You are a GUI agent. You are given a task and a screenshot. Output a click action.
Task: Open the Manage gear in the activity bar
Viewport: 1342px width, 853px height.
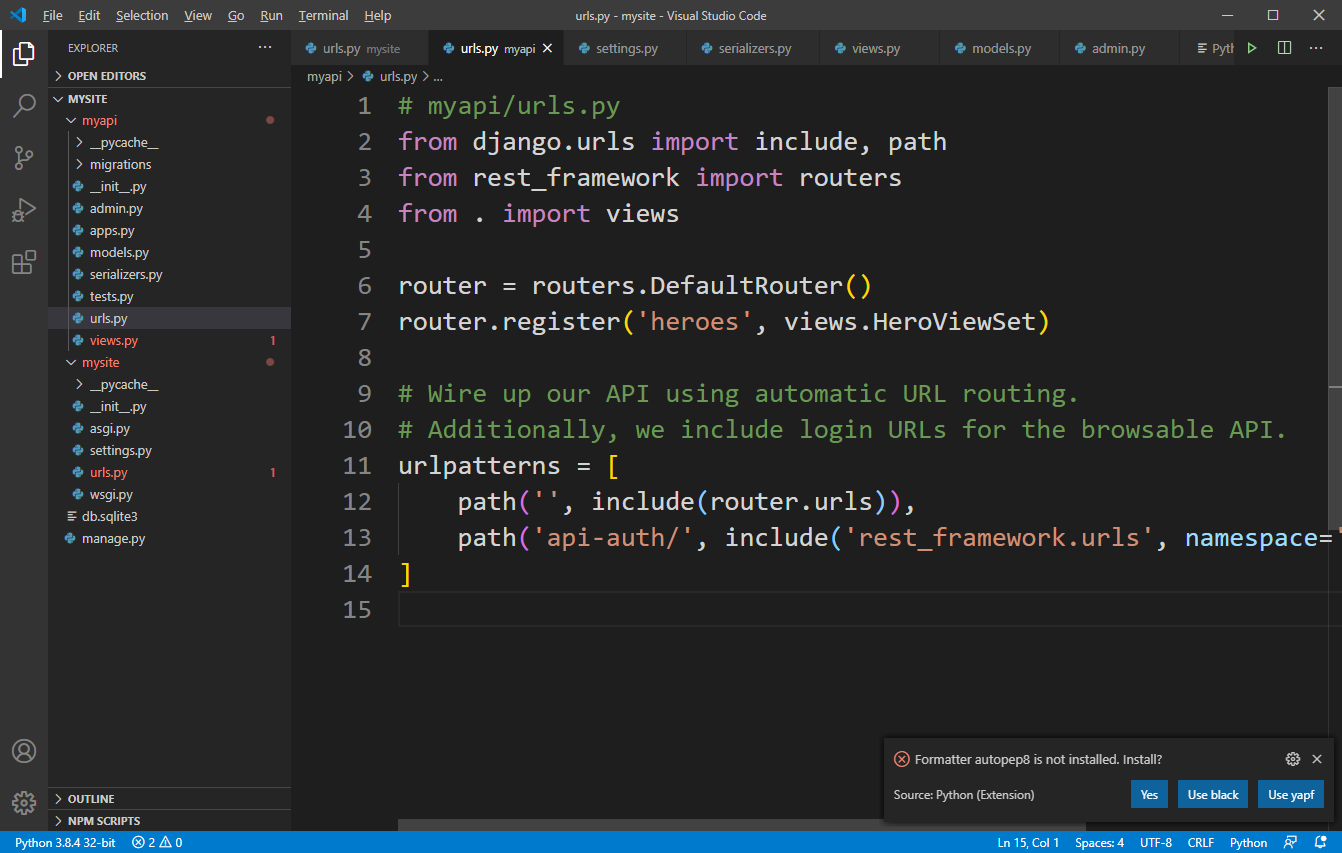click(24, 802)
